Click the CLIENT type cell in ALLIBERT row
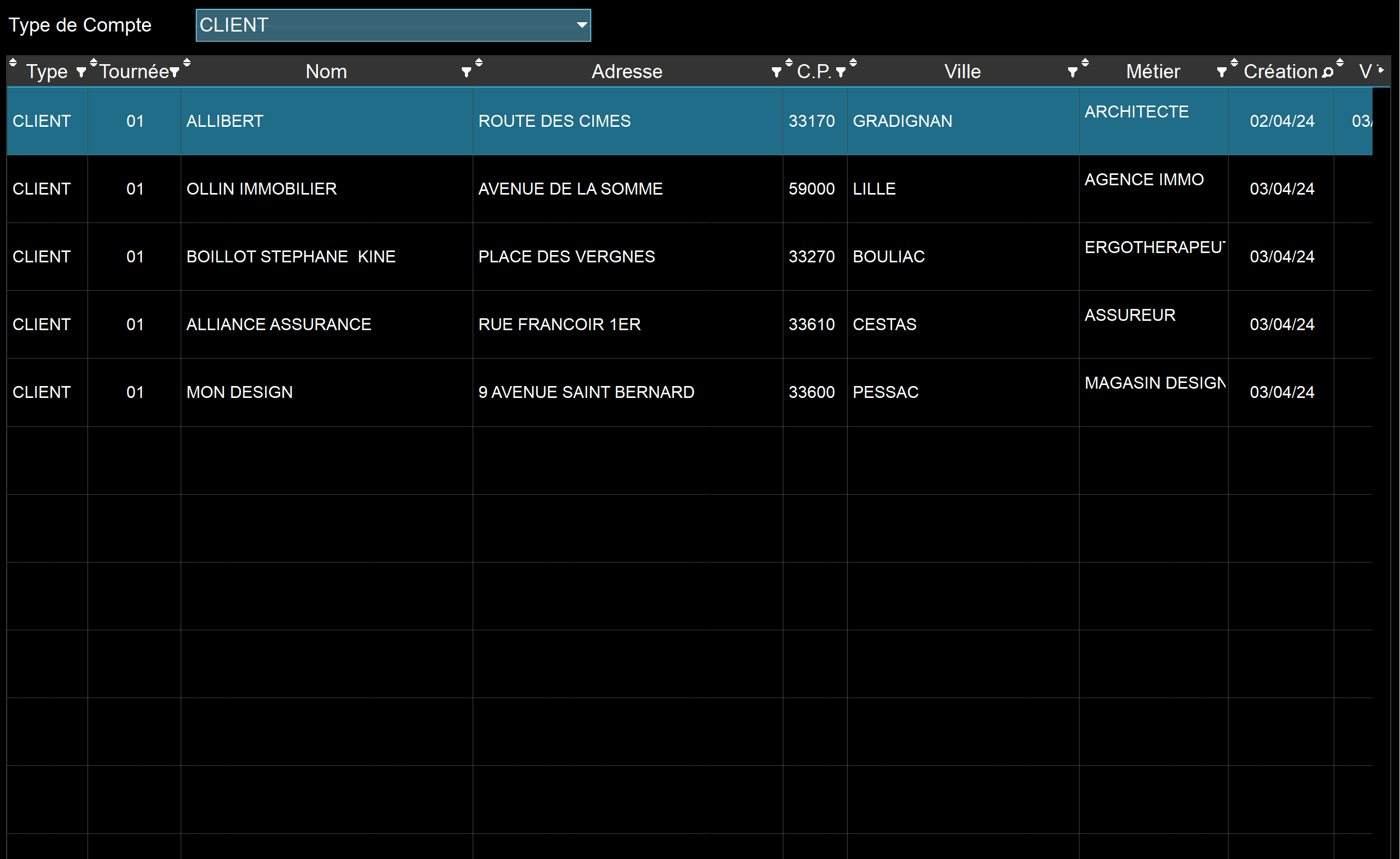The height and width of the screenshot is (859, 1400). click(47, 121)
